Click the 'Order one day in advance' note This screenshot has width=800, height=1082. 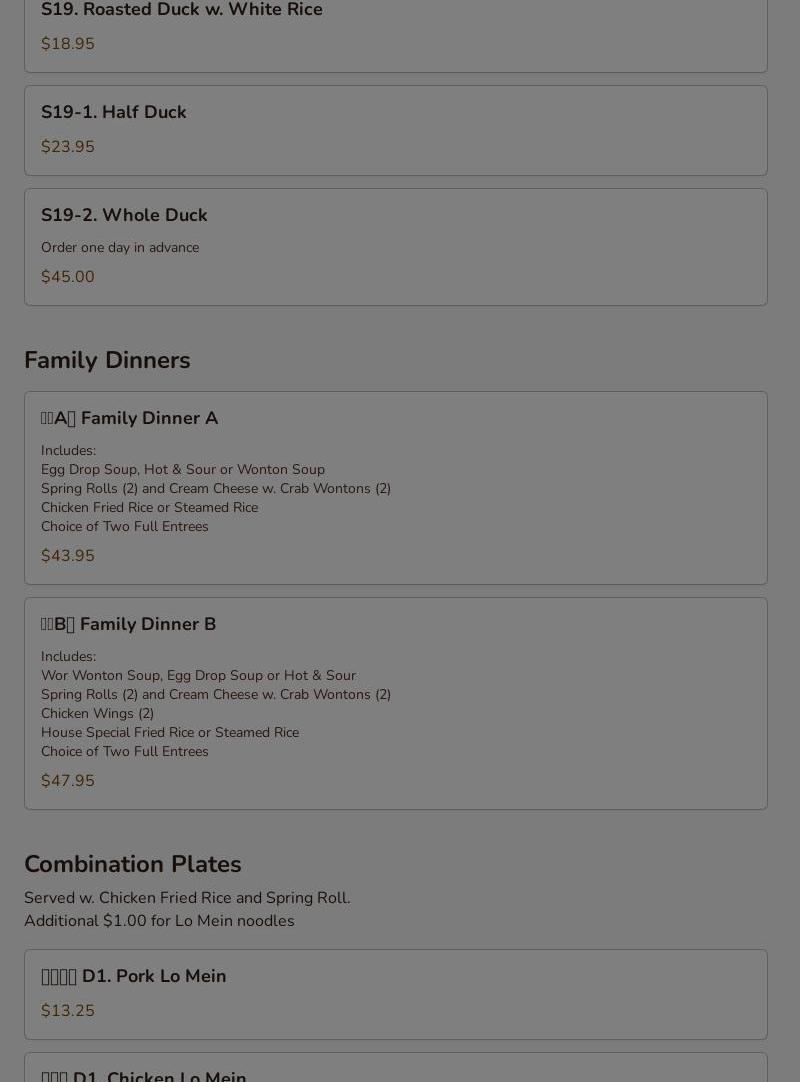pyautogui.click(x=120, y=247)
